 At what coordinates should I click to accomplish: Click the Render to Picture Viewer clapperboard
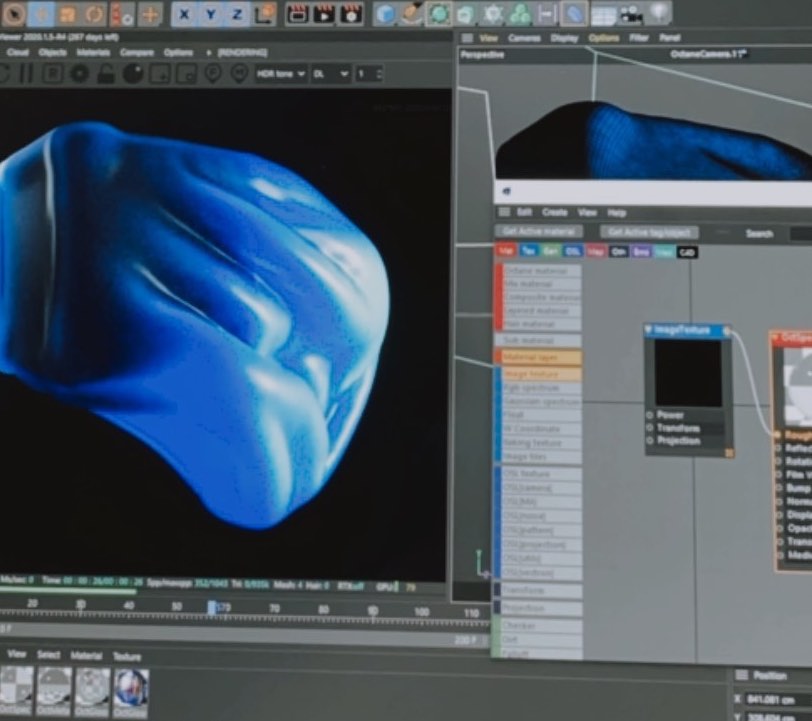click(x=324, y=14)
